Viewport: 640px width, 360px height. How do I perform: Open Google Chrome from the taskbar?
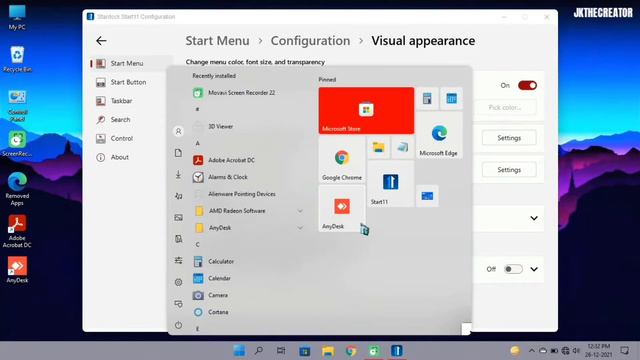coord(351,351)
